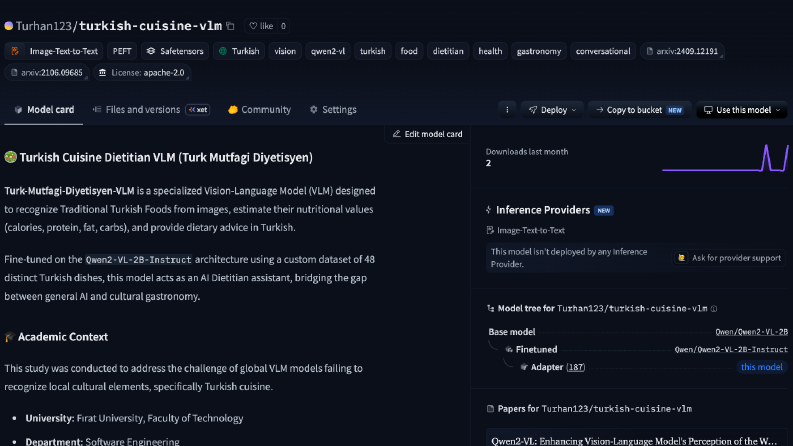Open the turkish-cuisine-vlm repository title link
The width and height of the screenshot is (793, 446).
[x=150, y=26]
